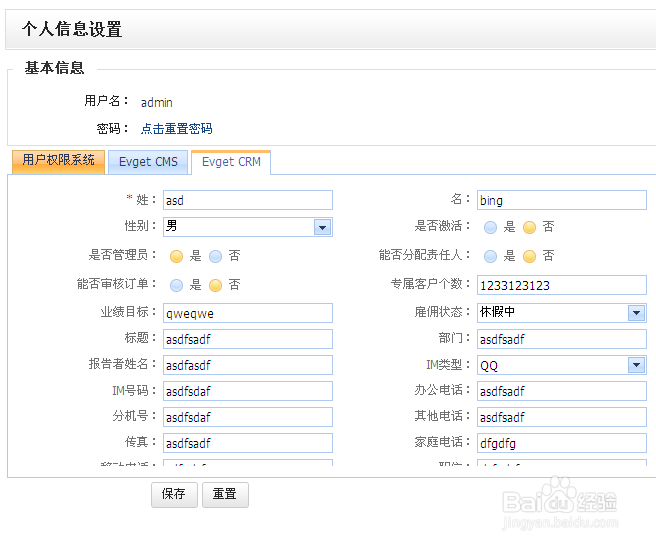
Task: Select 是 for 是否激活
Action: click(490, 227)
